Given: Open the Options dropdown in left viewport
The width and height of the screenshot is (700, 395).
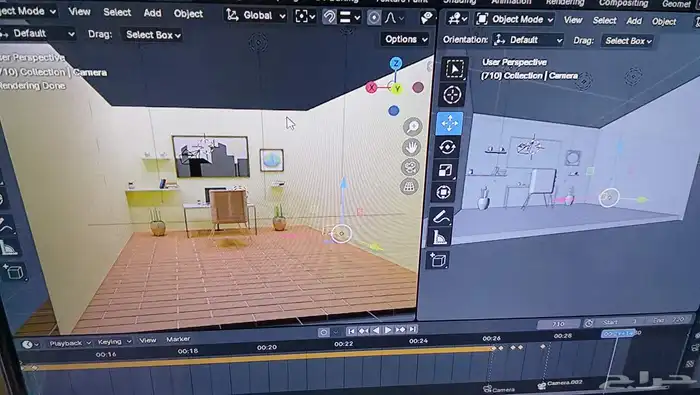Looking at the screenshot, I should tap(405, 39).
